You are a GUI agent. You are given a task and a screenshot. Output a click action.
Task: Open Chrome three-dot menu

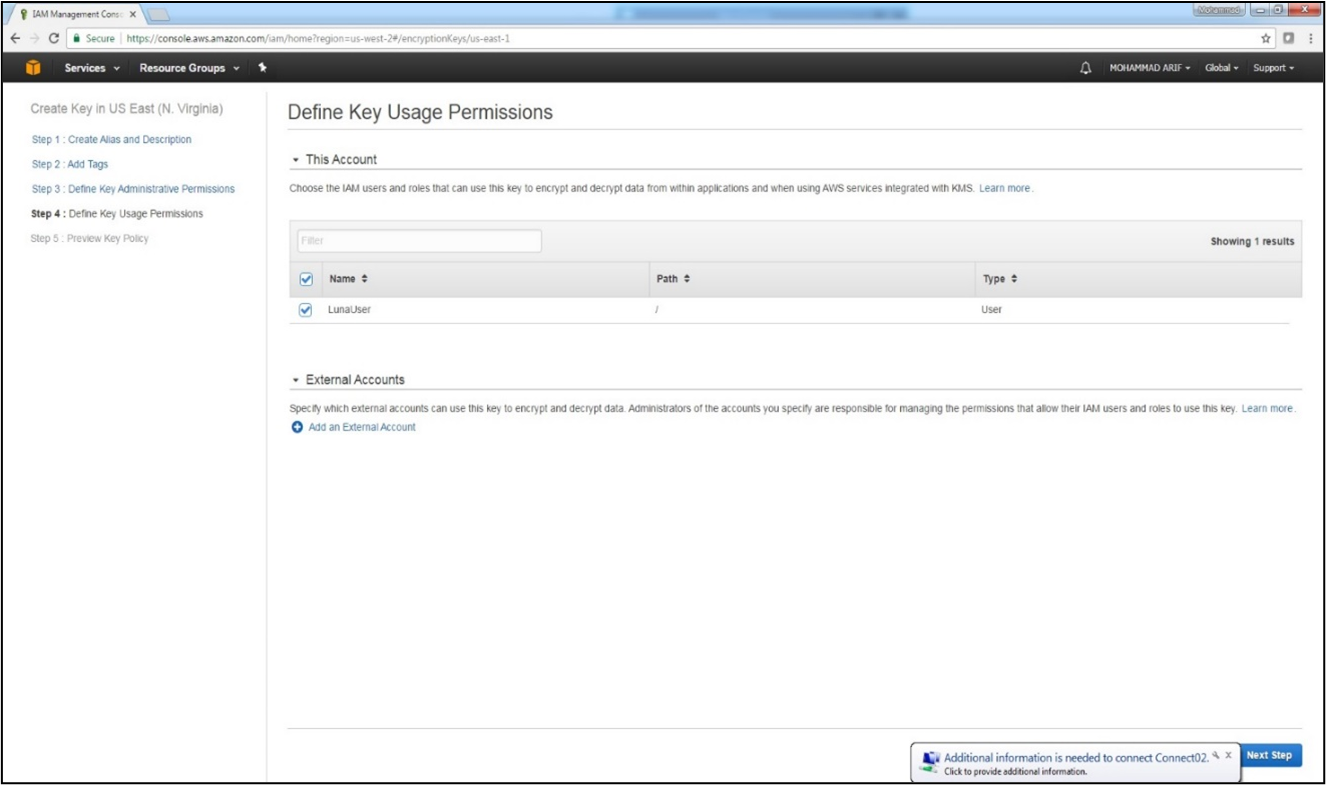click(x=1311, y=38)
